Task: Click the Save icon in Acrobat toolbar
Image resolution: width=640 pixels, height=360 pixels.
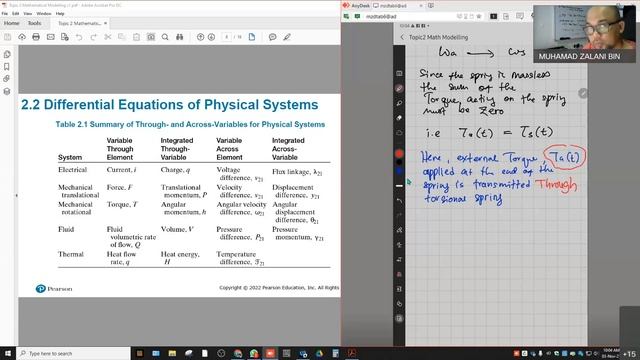Action: pos(8,37)
